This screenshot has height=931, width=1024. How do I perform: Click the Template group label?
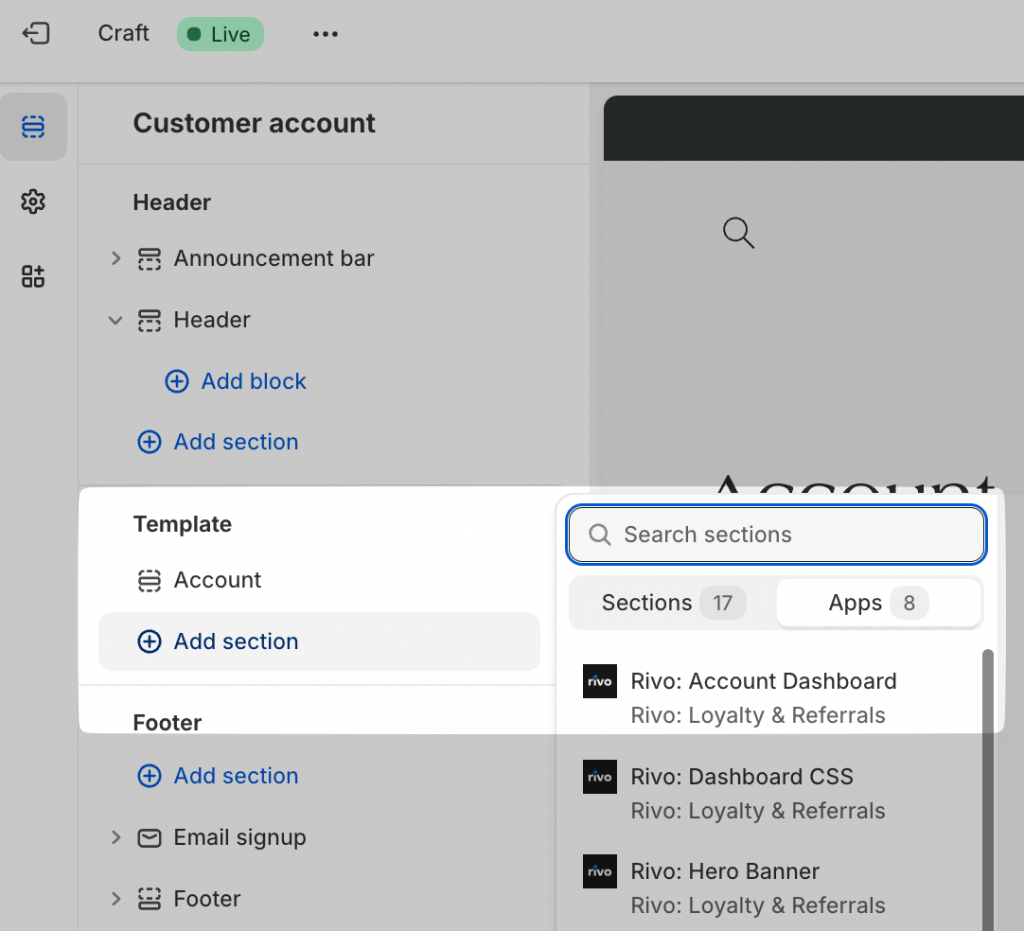[x=182, y=524]
